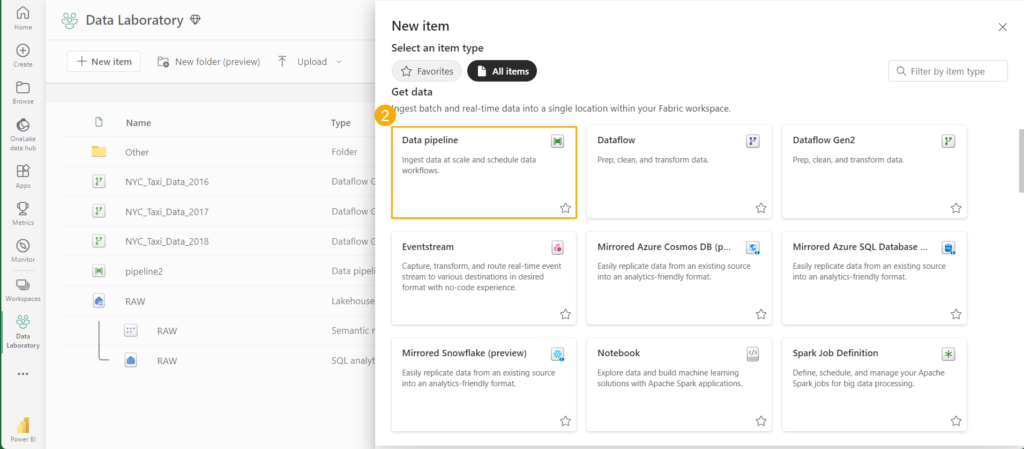Click the panel's vertical scrollbar

[x=1019, y=160]
